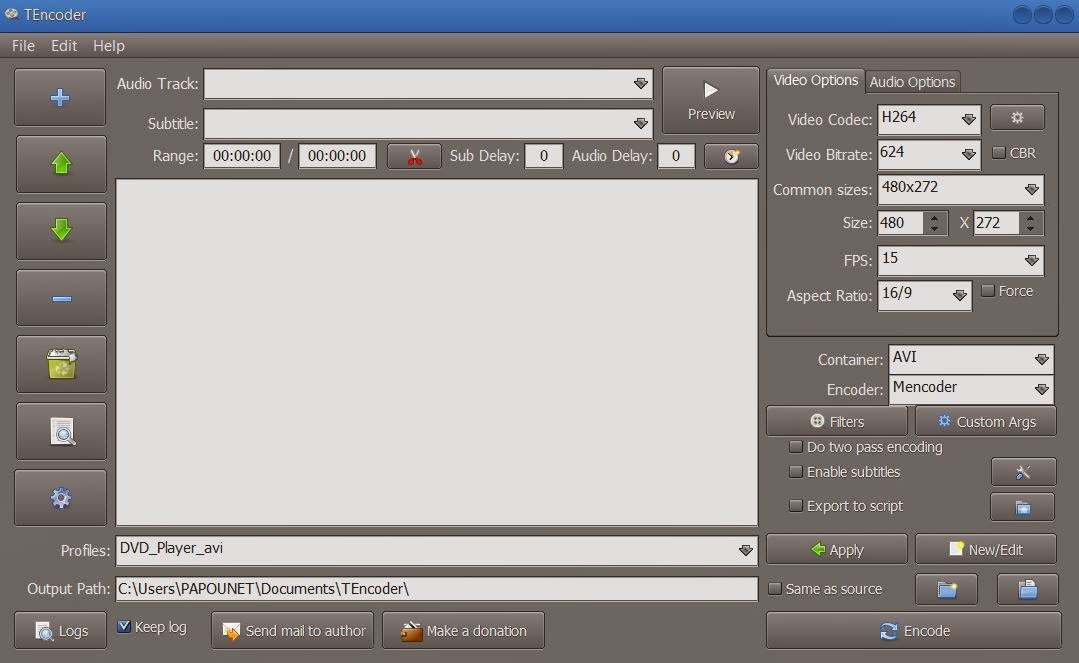Click the height size stepper arrows for 272

(x=1030, y=223)
